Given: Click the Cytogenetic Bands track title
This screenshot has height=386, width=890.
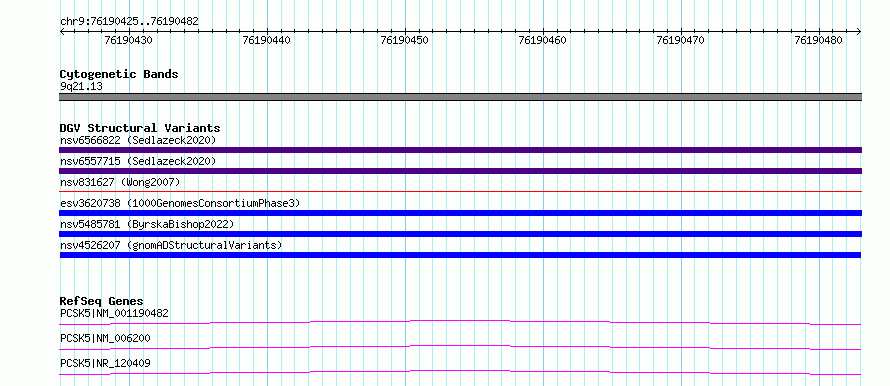Looking at the screenshot, I should point(119,74).
